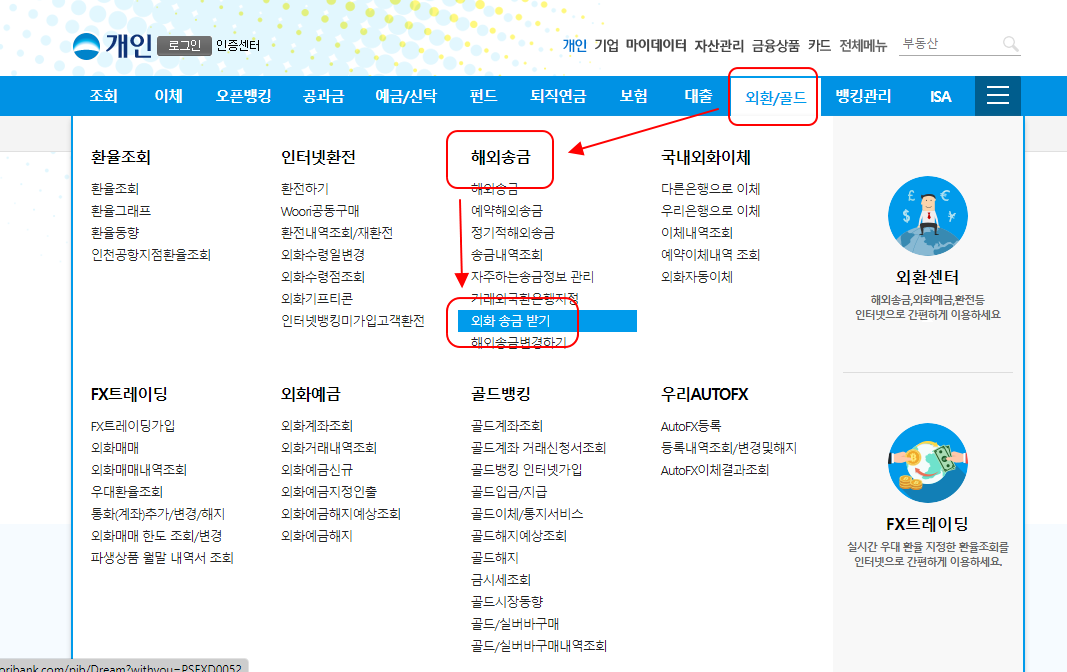Open 골드시장동향 link
This screenshot has width=1067, height=672.
tap(507, 601)
